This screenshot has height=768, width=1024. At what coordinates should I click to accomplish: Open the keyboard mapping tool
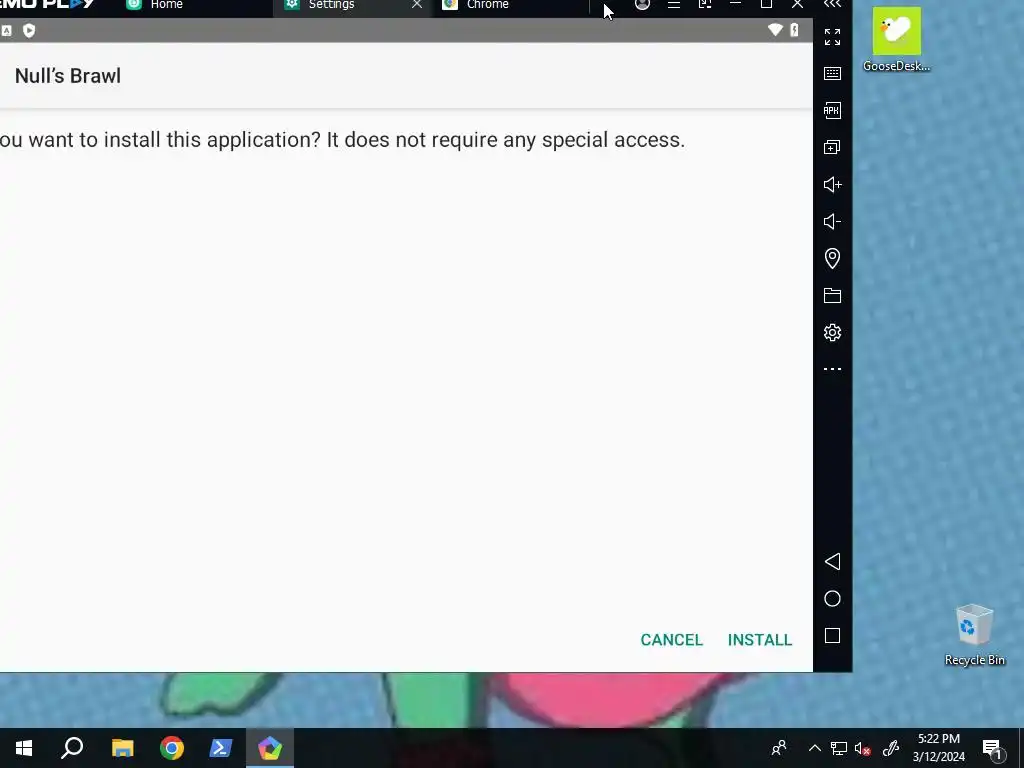(832, 73)
